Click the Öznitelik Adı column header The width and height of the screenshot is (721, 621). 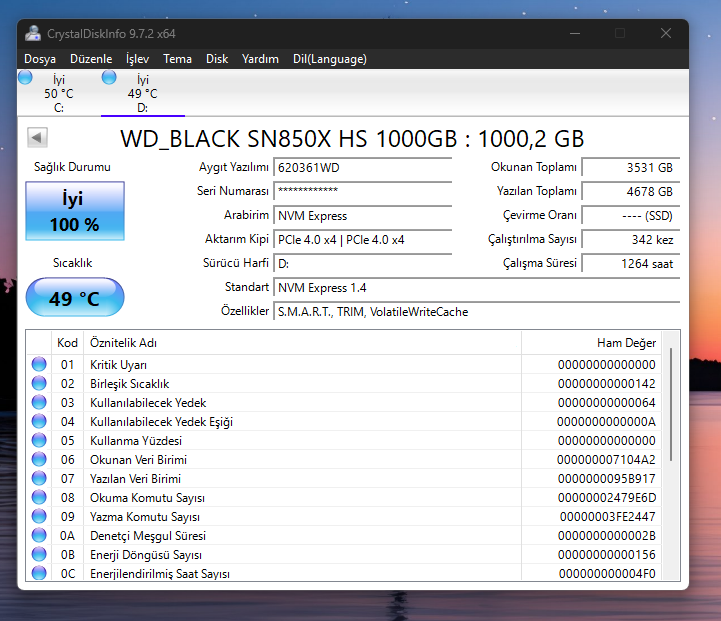coord(302,343)
